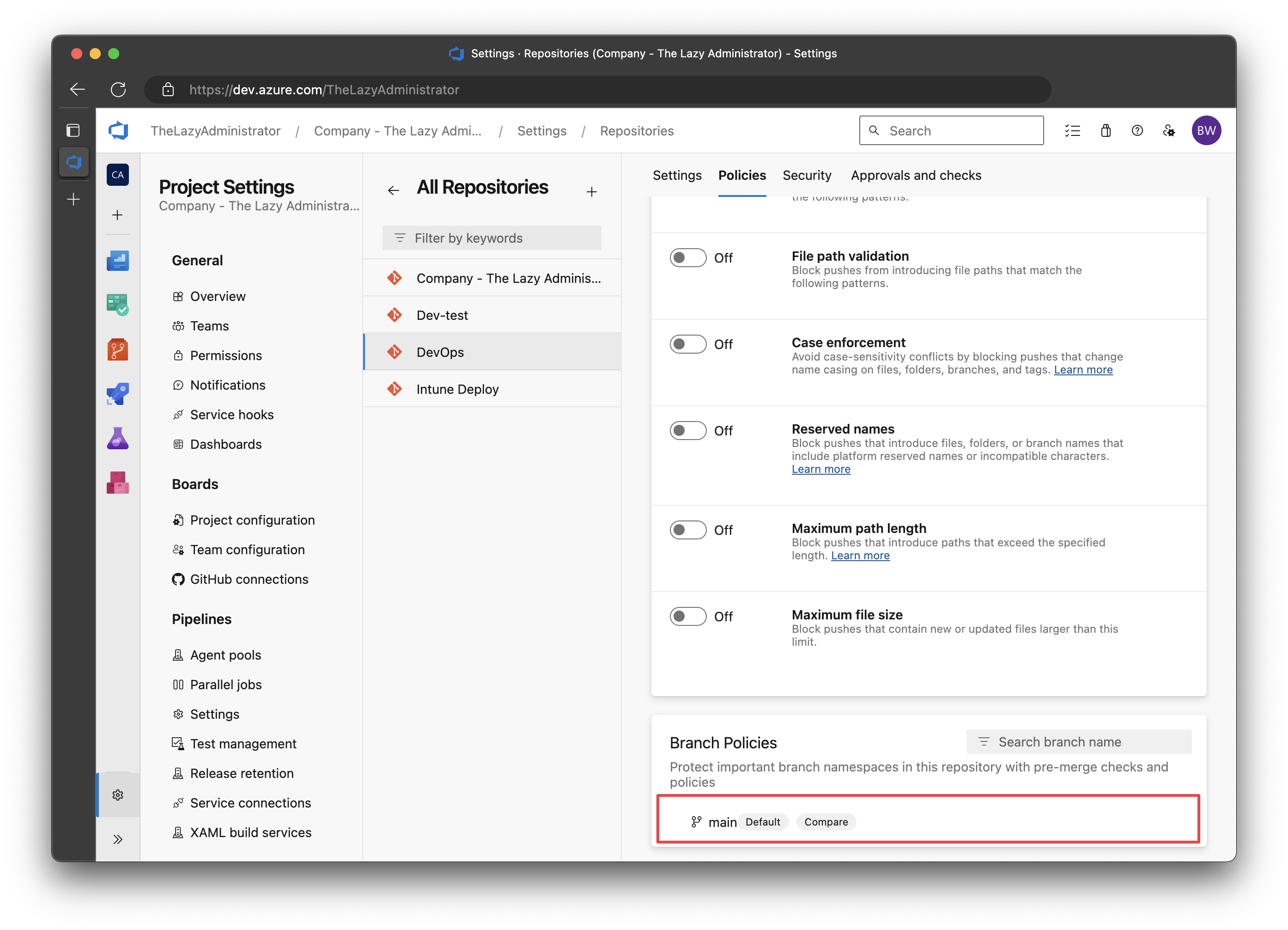1288x930 pixels.
Task: Switch to the Policies tab
Action: click(x=741, y=175)
